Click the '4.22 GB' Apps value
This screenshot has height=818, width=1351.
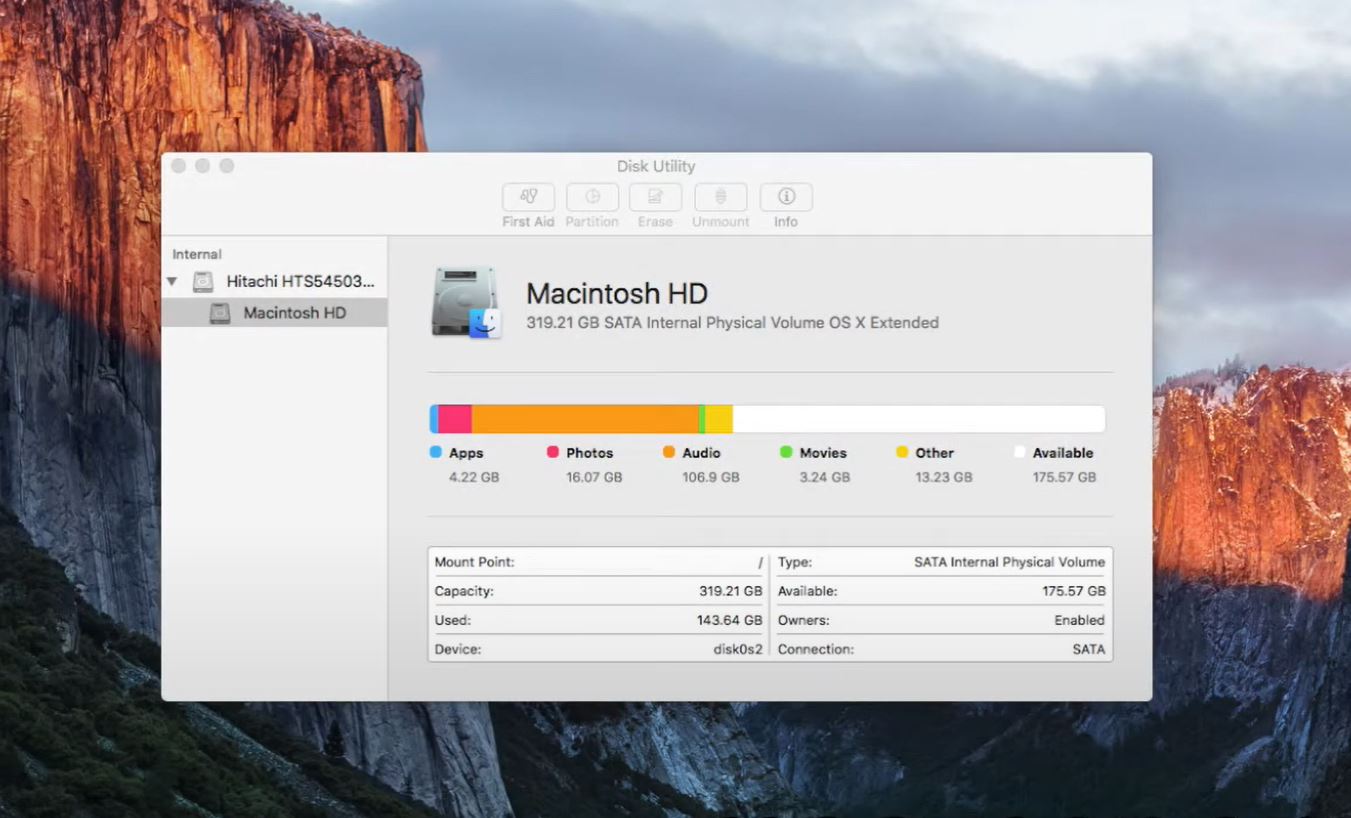coord(474,477)
